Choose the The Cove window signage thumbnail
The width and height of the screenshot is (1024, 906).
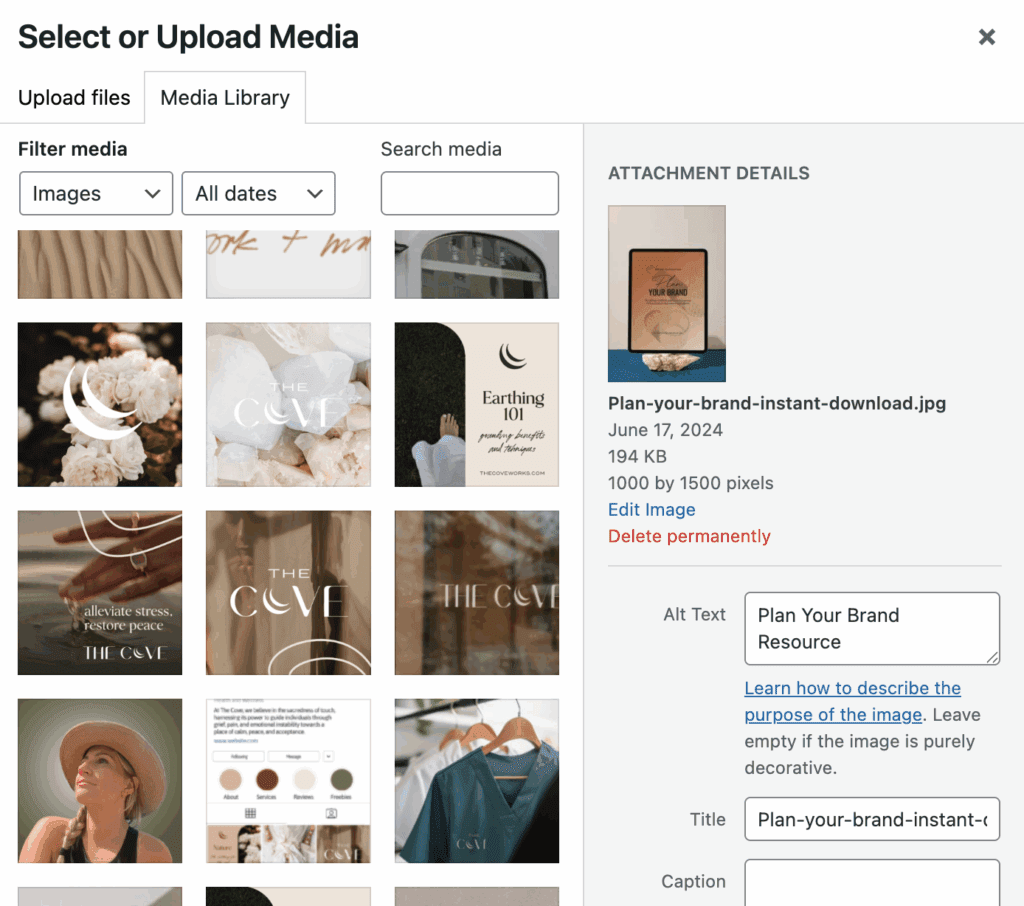point(476,592)
